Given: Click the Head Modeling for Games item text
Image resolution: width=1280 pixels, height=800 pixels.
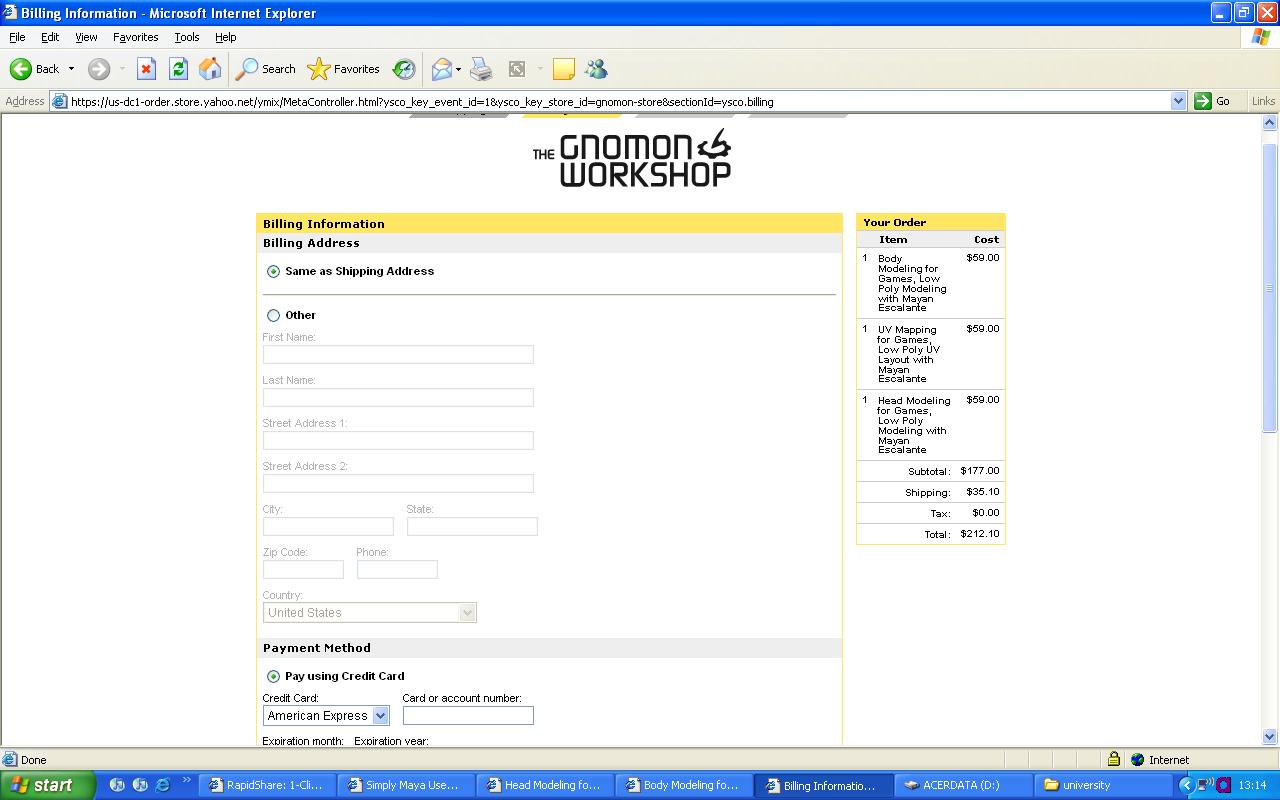Looking at the screenshot, I should [914, 425].
